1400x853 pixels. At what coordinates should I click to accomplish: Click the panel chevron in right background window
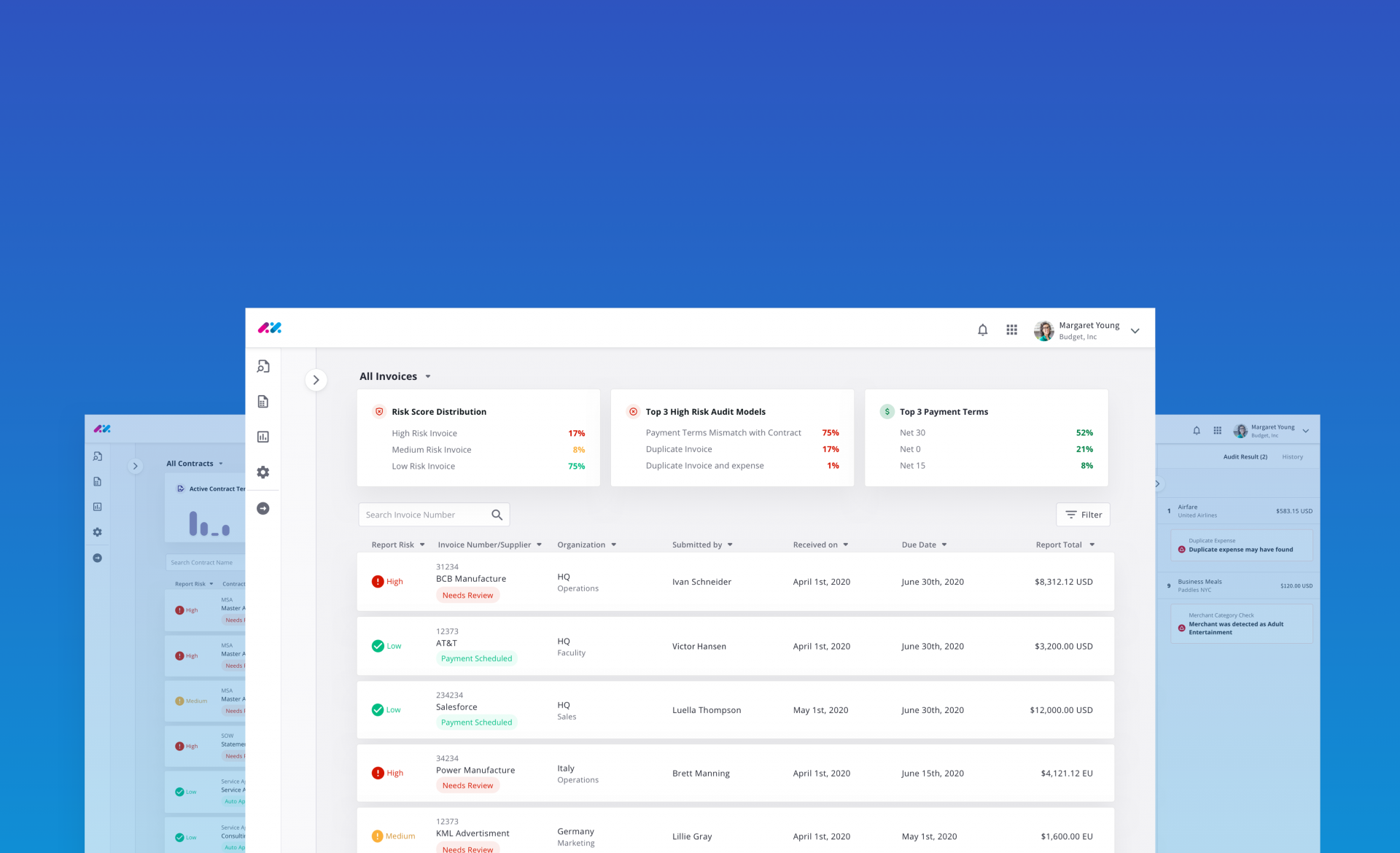[1158, 484]
